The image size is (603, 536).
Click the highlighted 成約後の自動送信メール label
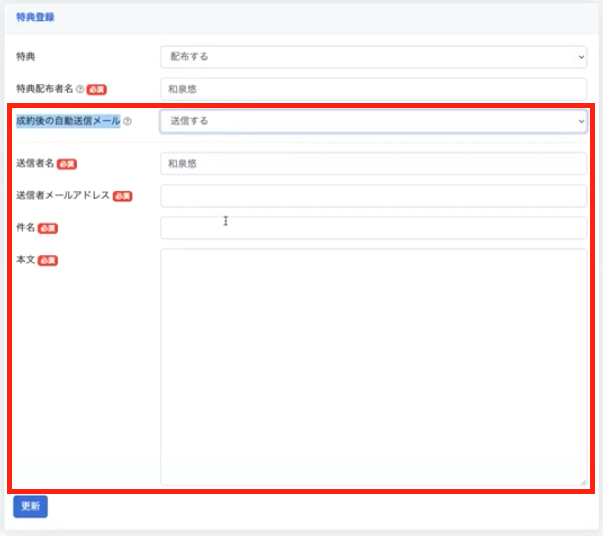68,121
